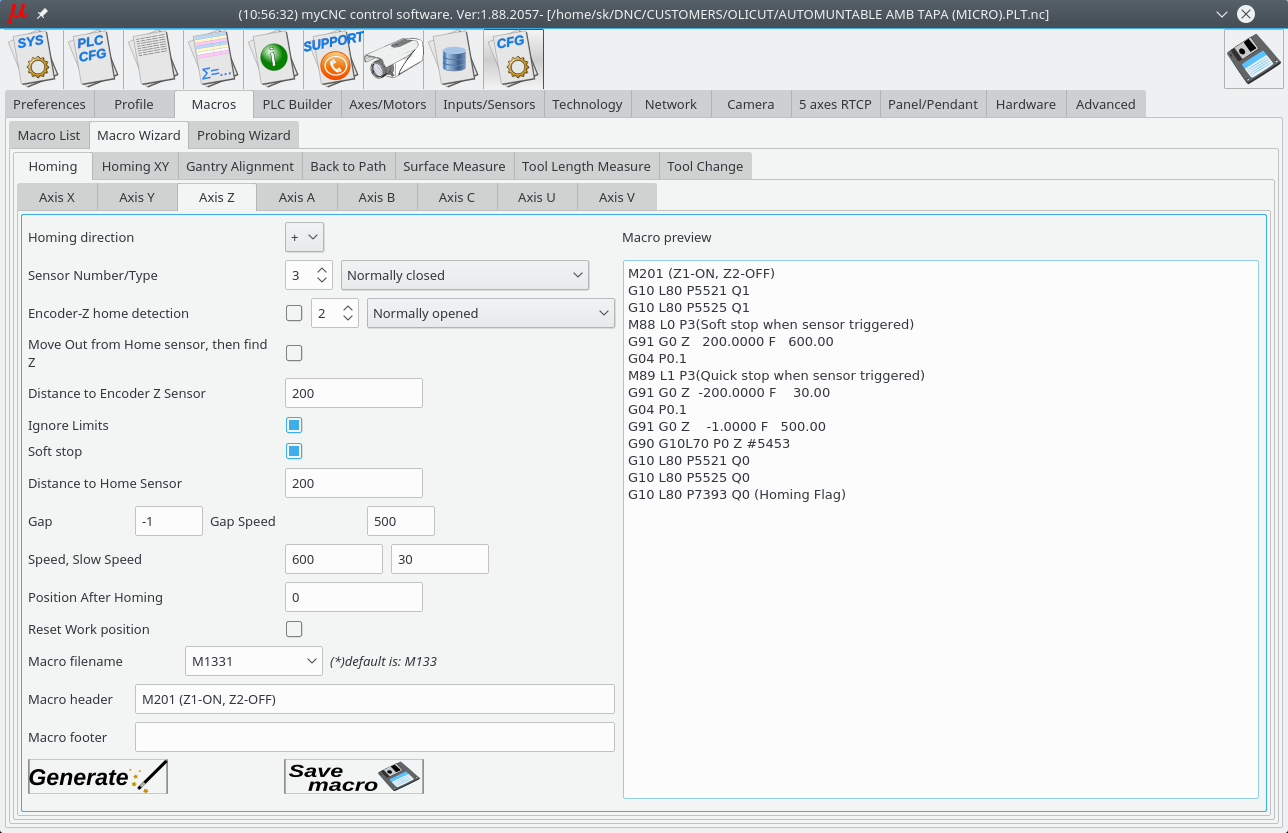Image resolution: width=1288 pixels, height=833 pixels.
Task: Open the camera icon in toolbar
Action: coord(393,59)
